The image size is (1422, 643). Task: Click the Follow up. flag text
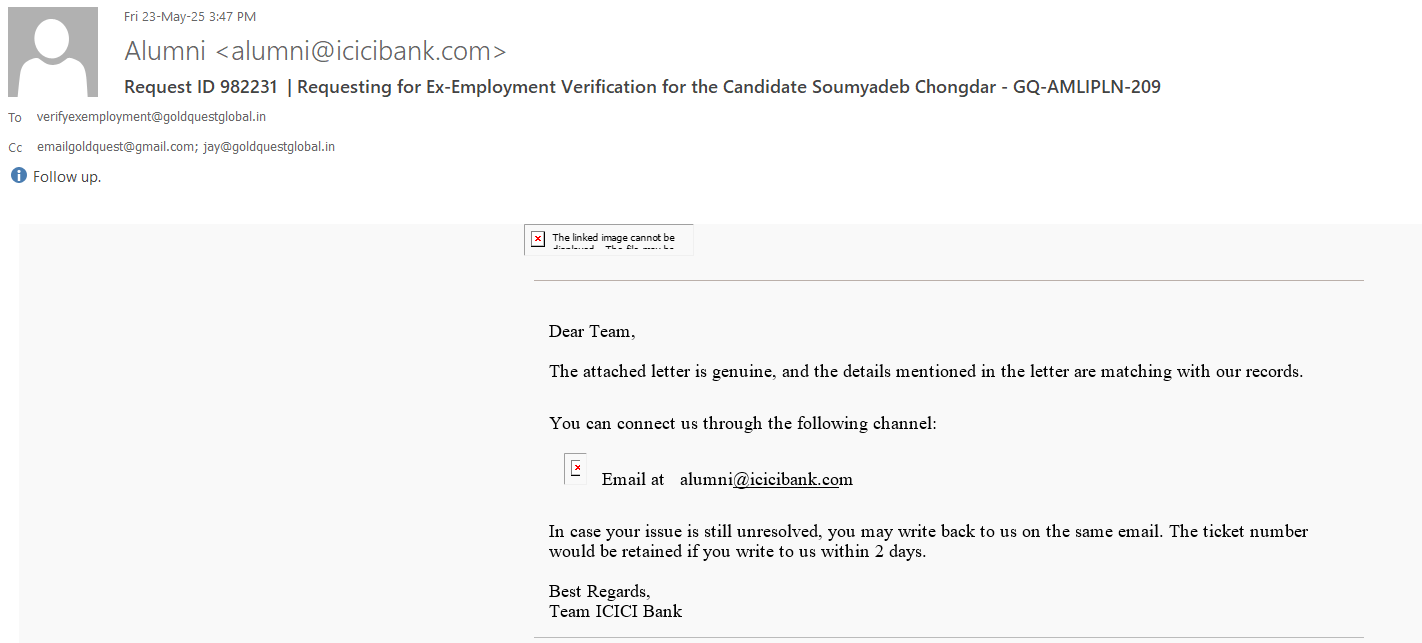point(67,177)
